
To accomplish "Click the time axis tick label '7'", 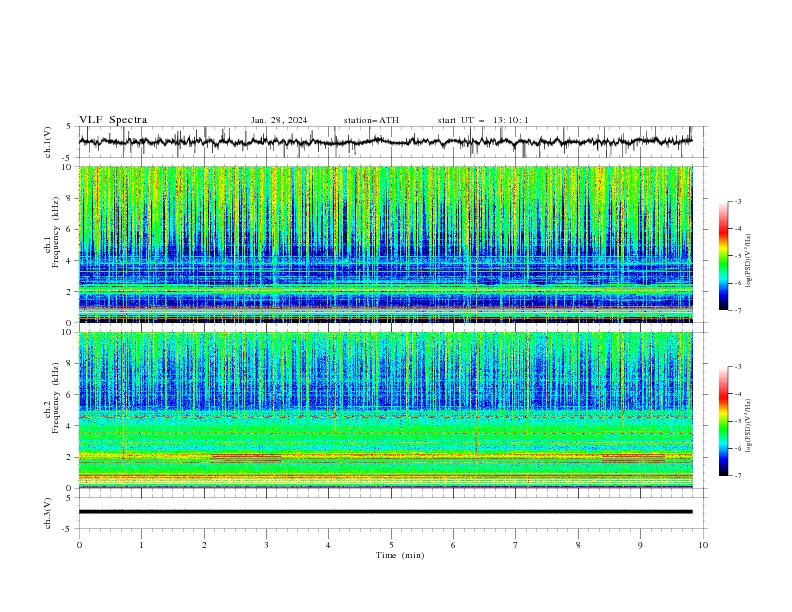I will pyautogui.click(x=516, y=545).
